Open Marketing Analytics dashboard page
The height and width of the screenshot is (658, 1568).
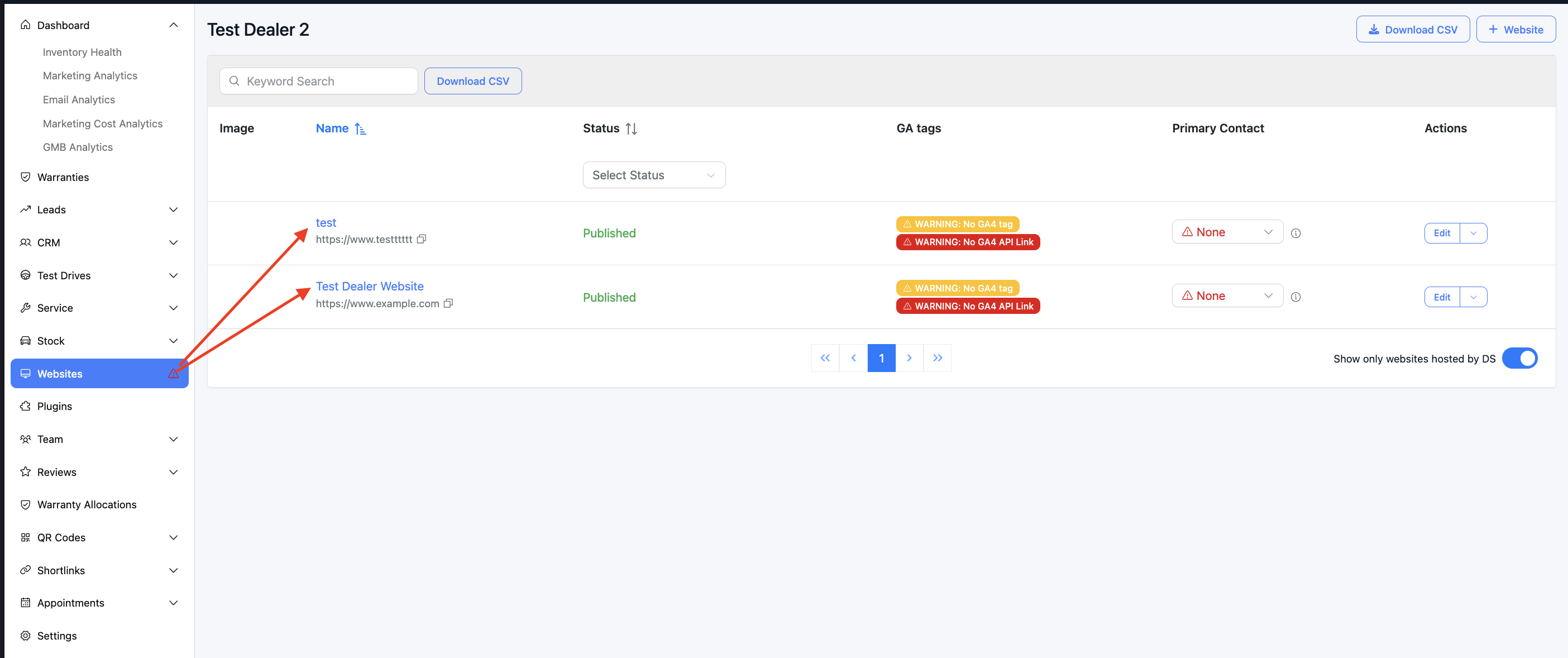coord(90,75)
